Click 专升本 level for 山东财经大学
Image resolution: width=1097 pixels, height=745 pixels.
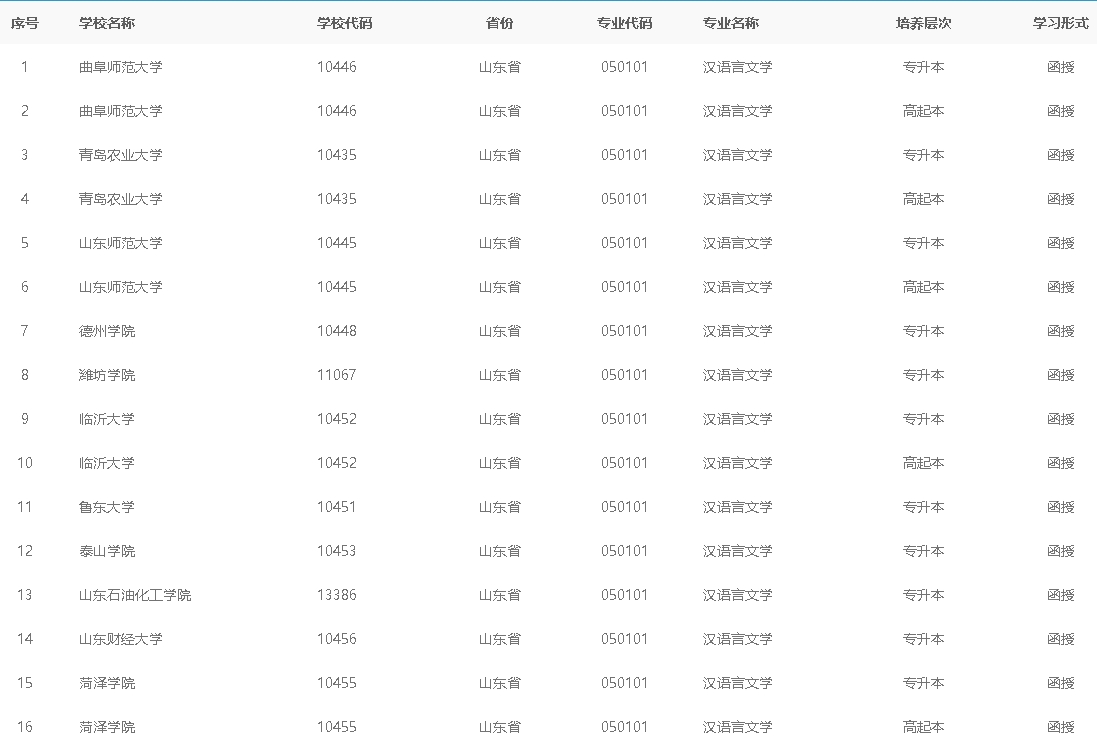pos(923,639)
